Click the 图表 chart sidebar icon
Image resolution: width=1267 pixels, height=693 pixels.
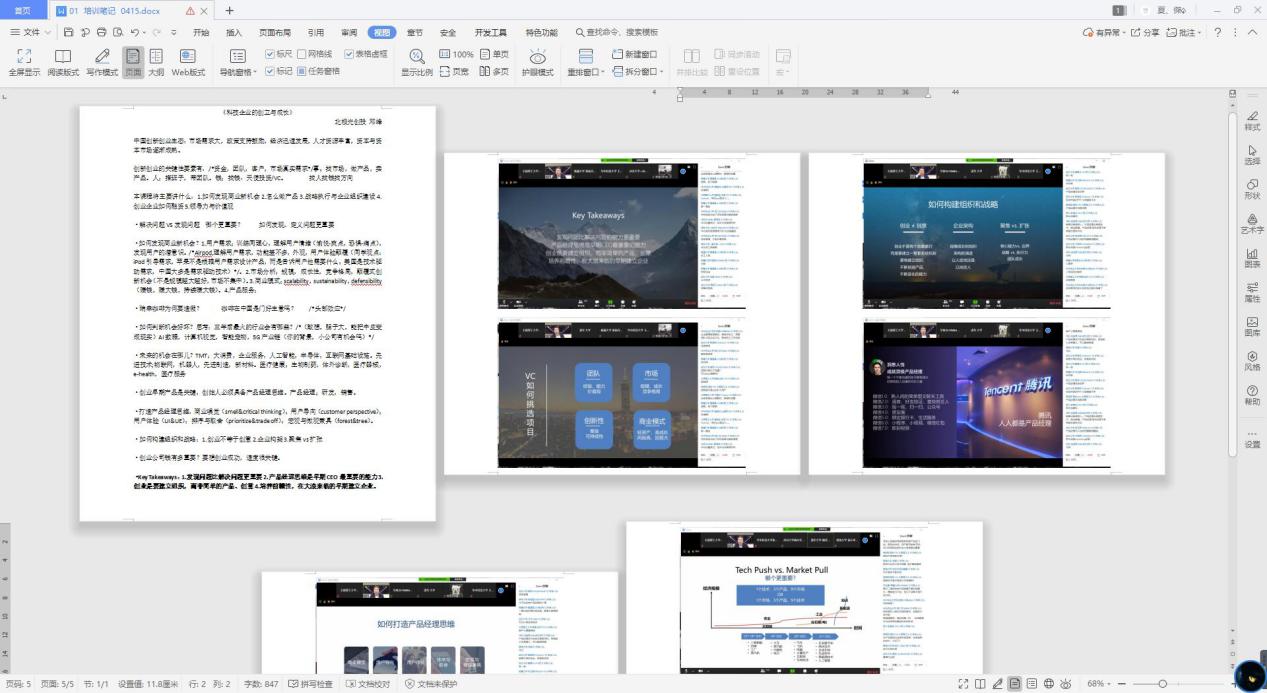1252,257
